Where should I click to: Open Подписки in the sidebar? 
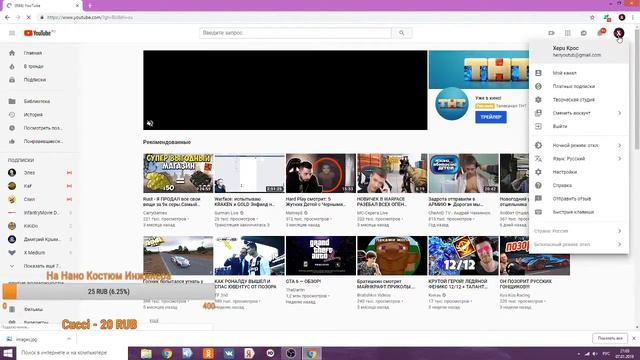pos(40,80)
